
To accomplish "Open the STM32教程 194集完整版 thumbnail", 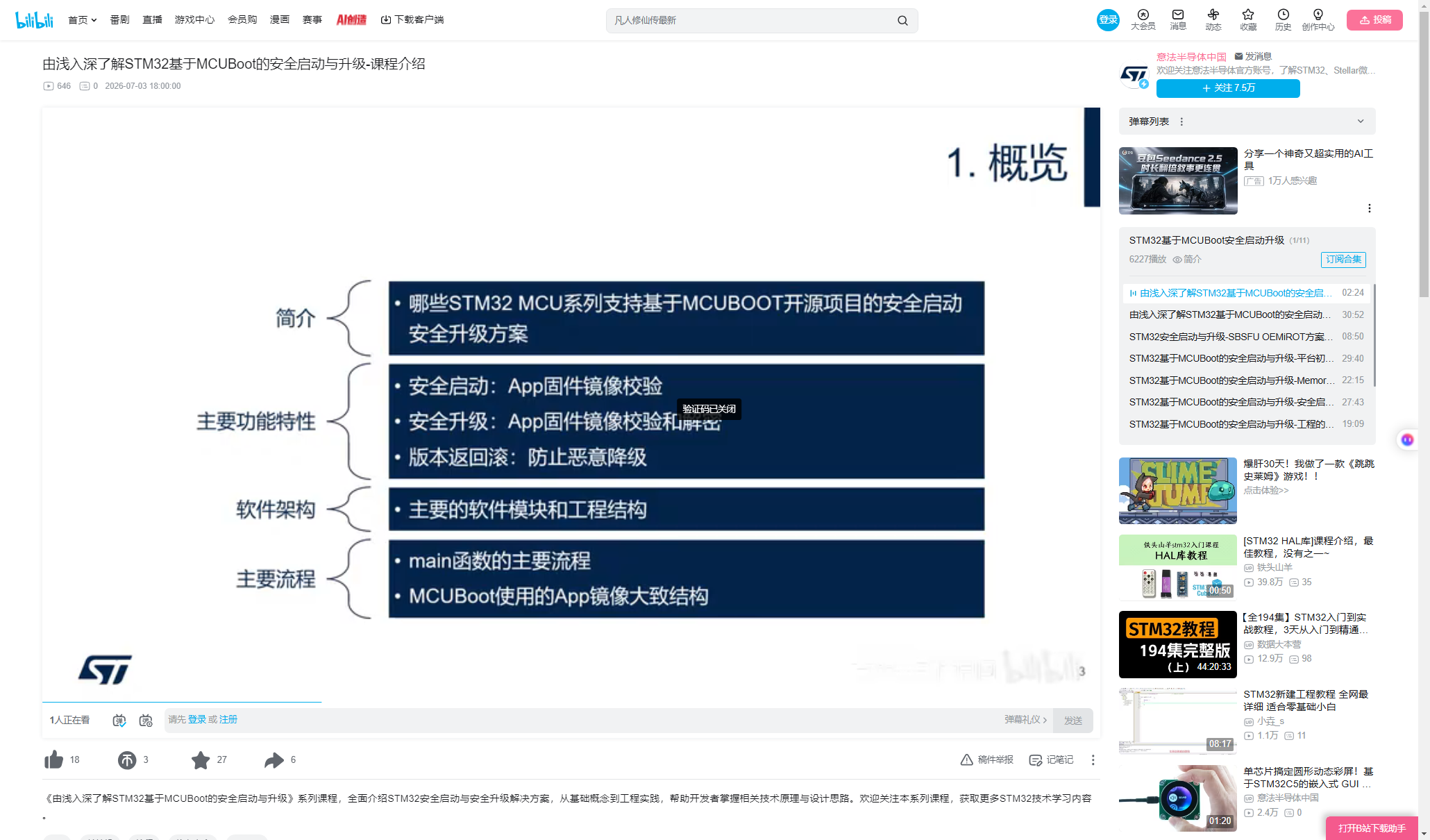I will [1178, 644].
